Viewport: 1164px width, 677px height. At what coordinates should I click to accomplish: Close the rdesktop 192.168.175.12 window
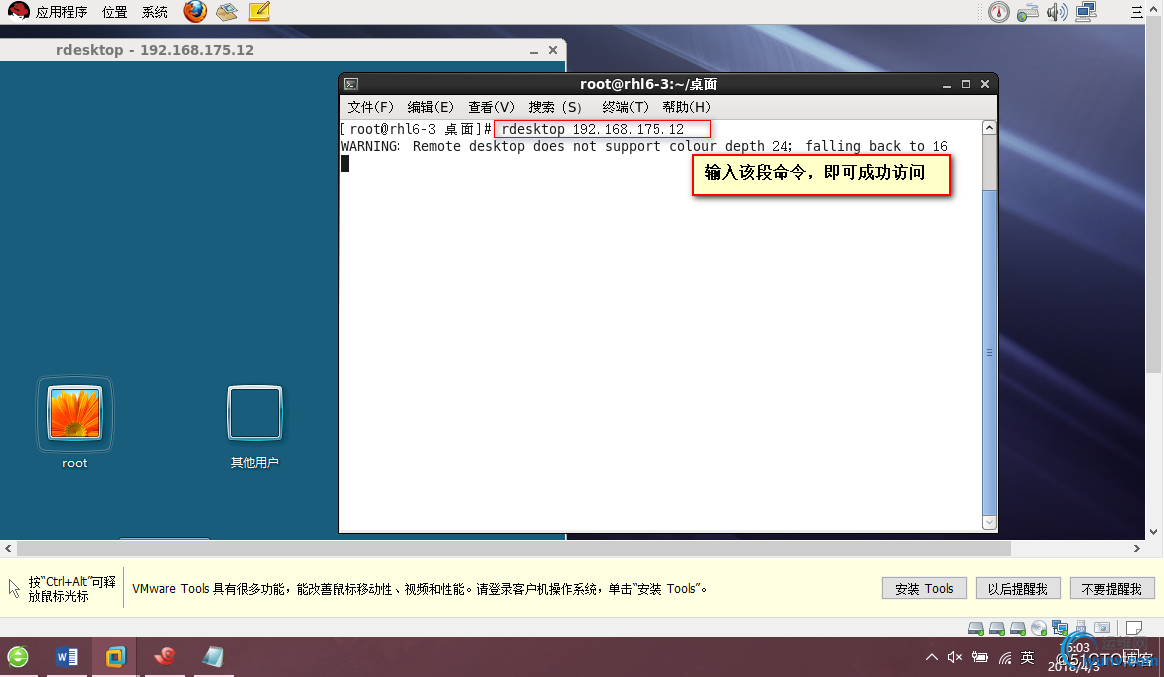(553, 50)
